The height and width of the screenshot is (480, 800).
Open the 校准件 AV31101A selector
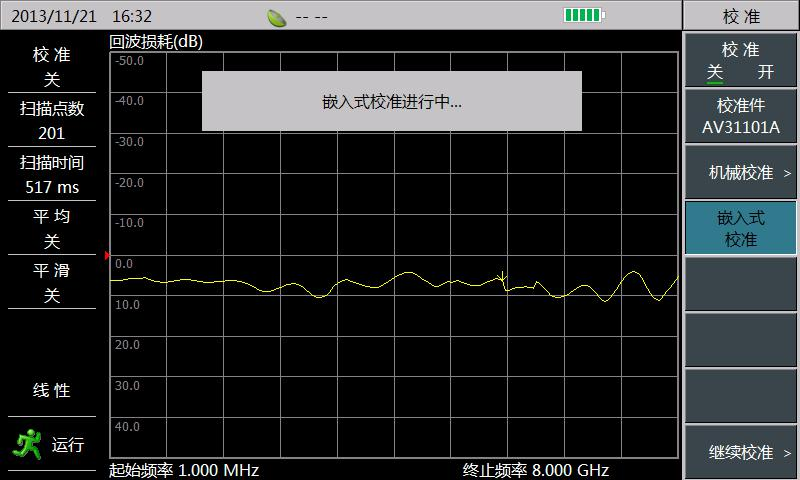[x=740, y=116]
